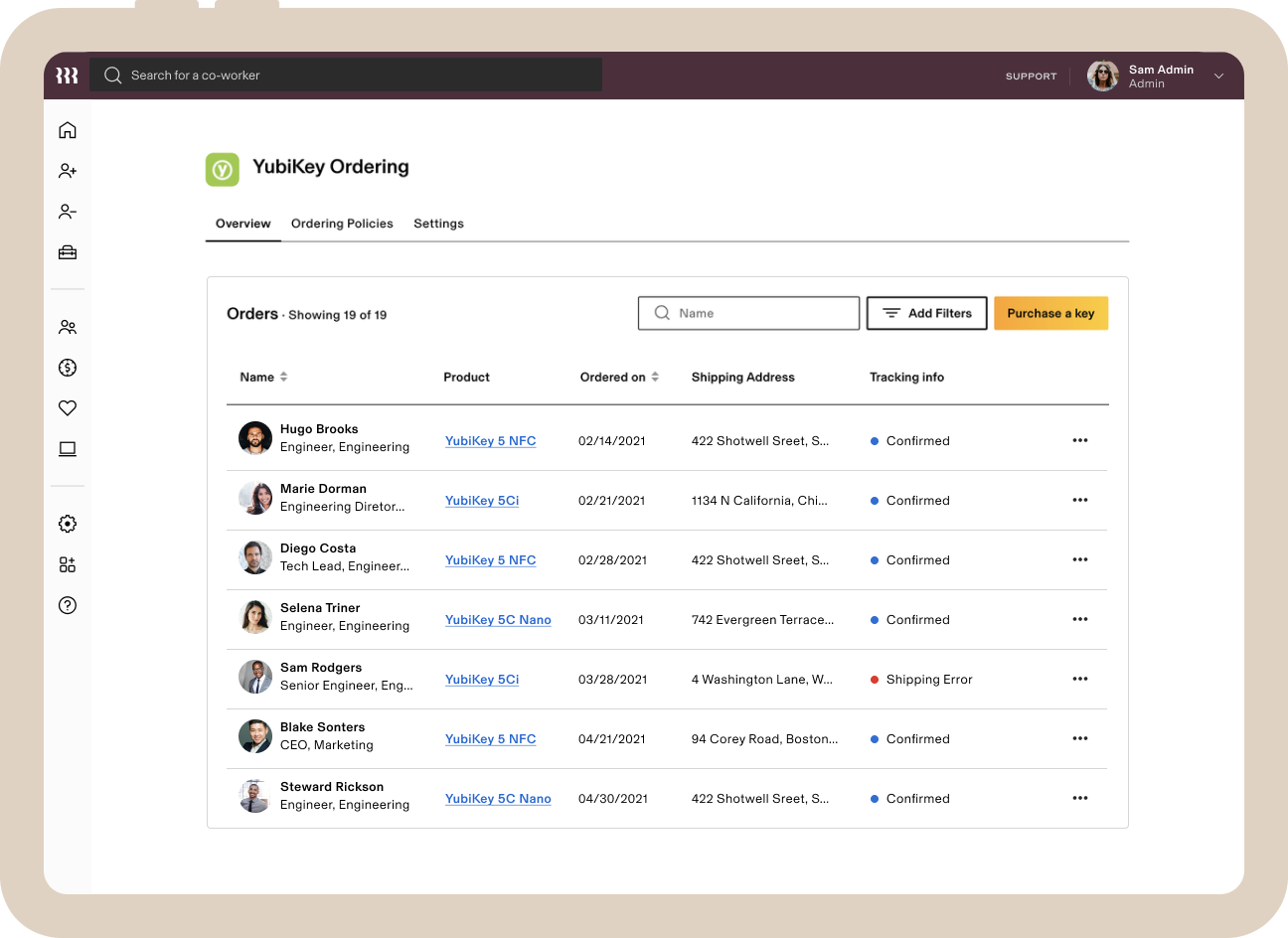Switch to the Ordering Policies tab
The image size is (1288, 938).
[342, 224]
